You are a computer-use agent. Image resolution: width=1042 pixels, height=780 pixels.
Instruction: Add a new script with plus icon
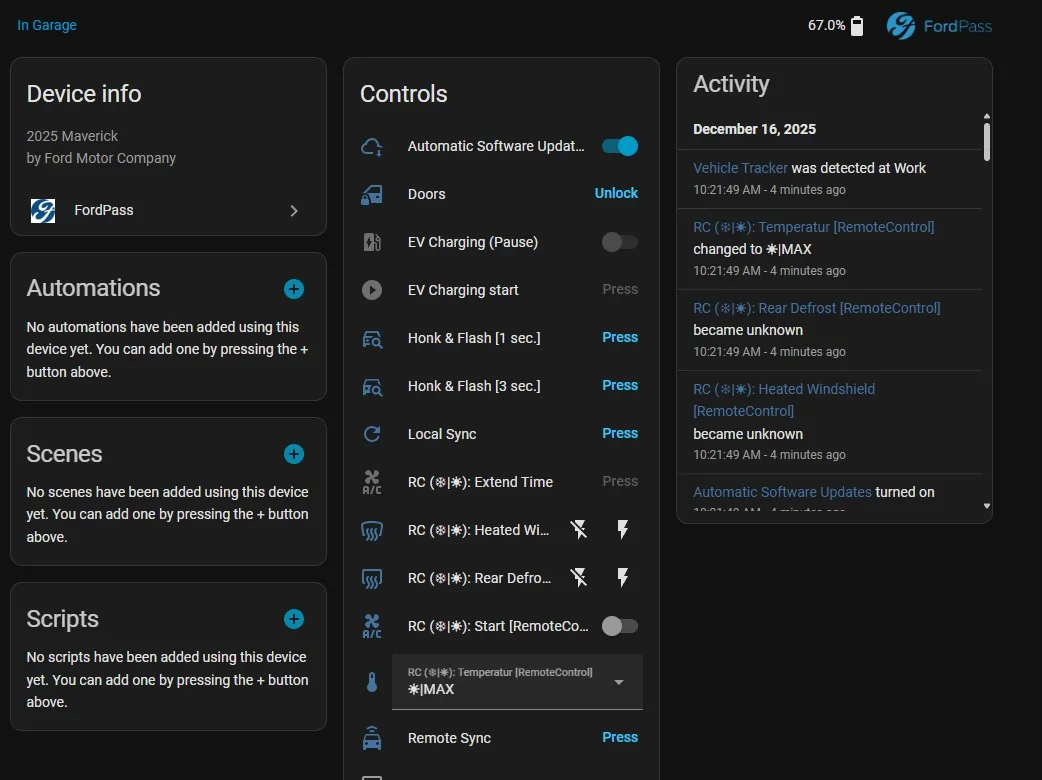(294, 619)
